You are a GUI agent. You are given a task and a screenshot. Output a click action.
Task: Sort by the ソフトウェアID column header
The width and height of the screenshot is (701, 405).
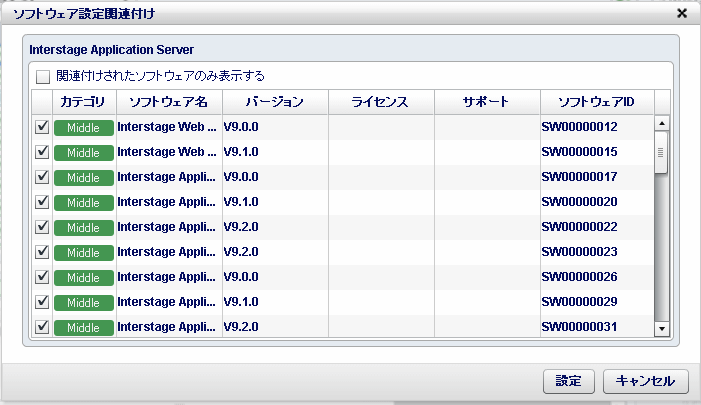(597, 102)
